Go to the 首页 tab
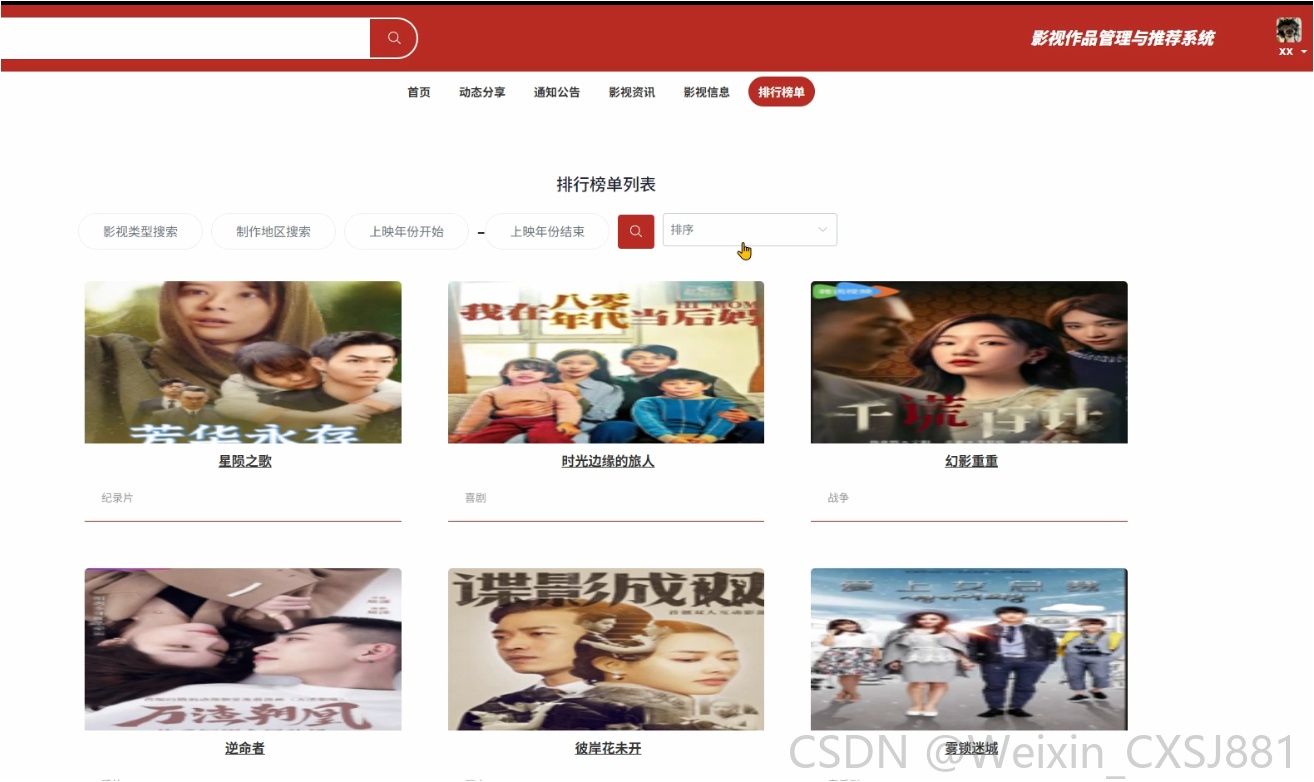The height and width of the screenshot is (782, 1314). (x=419, y=92)
